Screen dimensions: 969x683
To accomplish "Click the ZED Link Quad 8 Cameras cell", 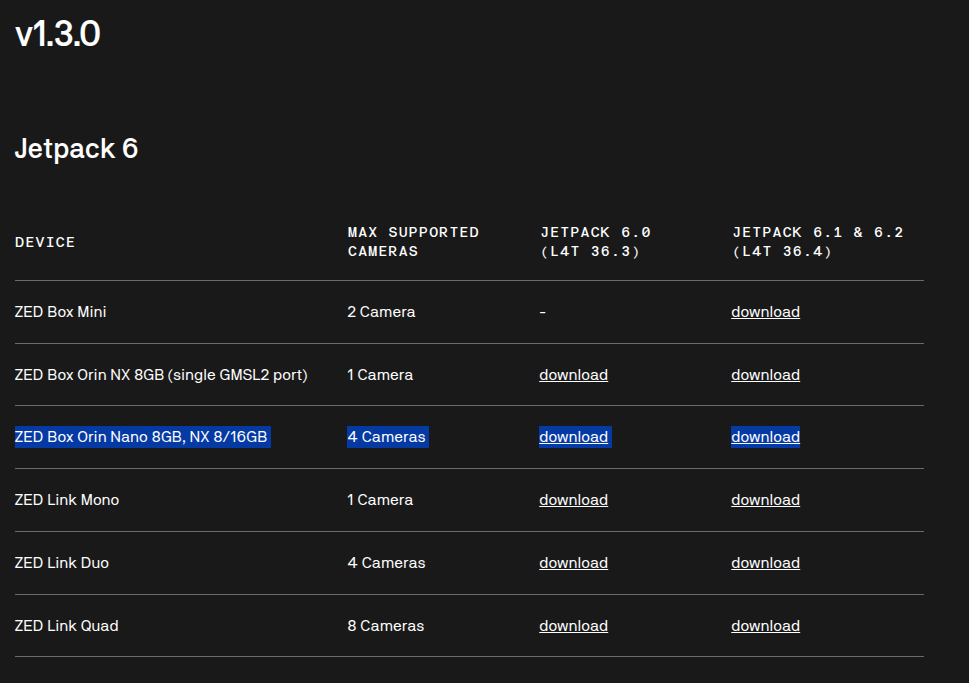I will pyautogui.click(x=386, y=626).
